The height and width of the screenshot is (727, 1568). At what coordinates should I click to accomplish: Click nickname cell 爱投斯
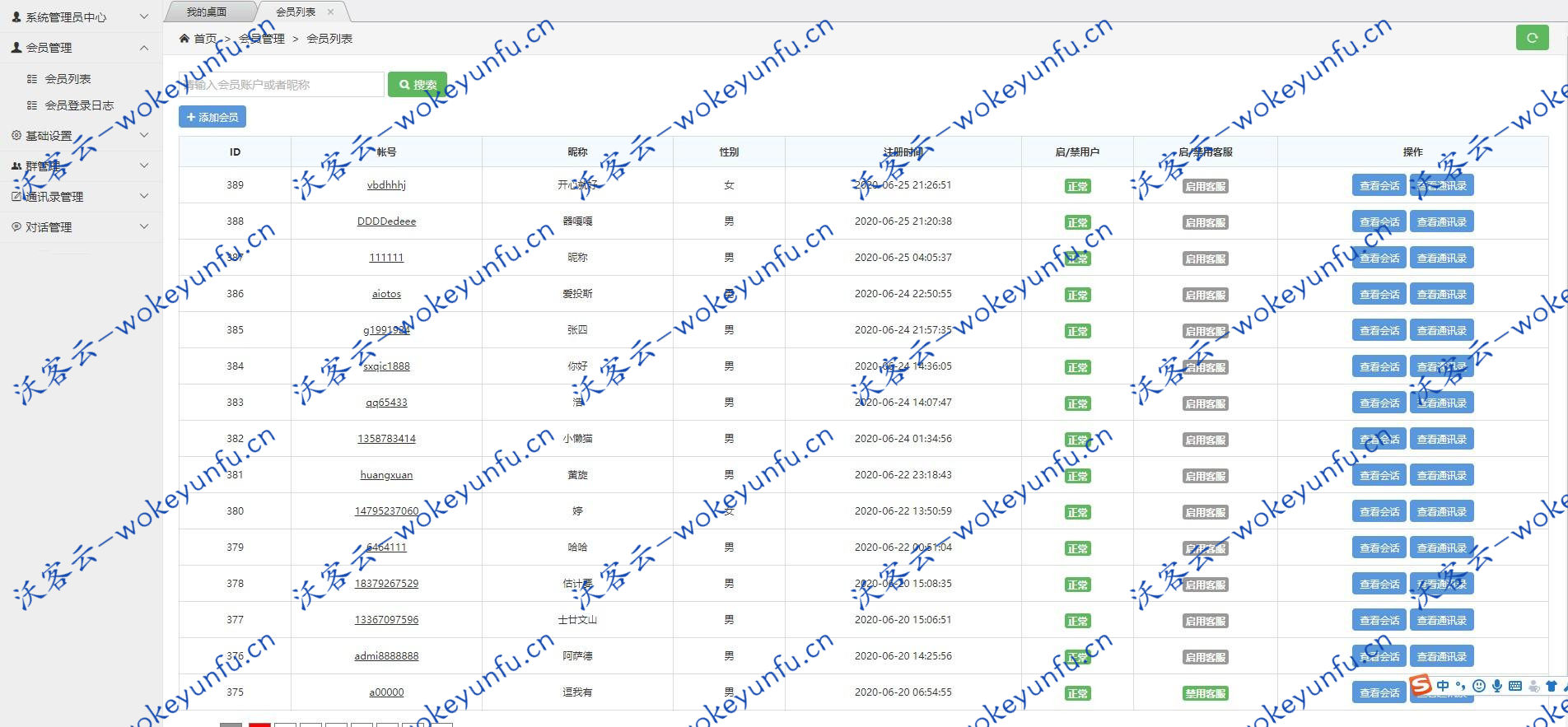(577, 294)
